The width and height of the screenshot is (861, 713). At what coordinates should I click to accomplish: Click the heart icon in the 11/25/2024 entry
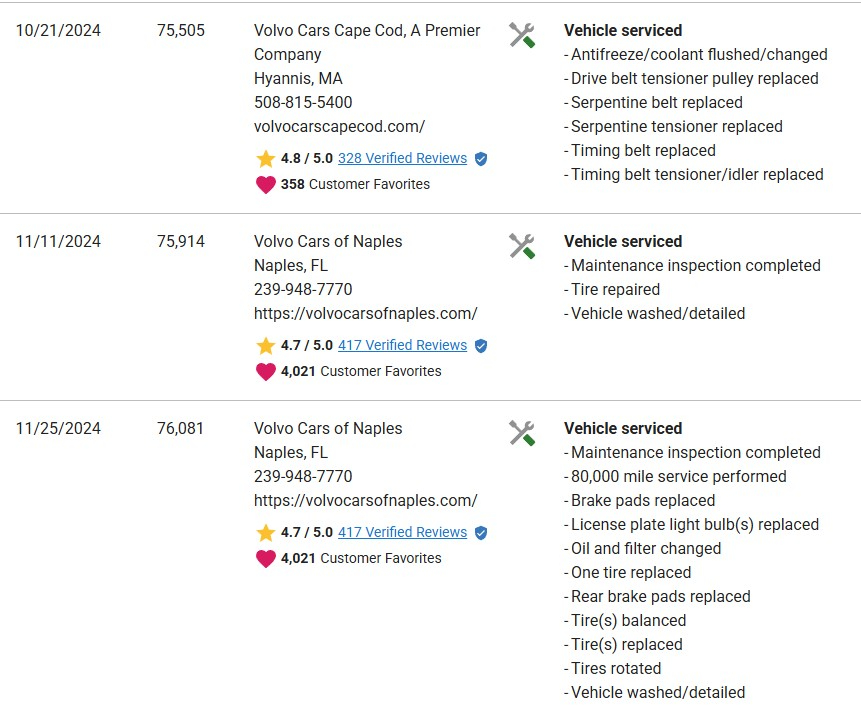(265, 559)
